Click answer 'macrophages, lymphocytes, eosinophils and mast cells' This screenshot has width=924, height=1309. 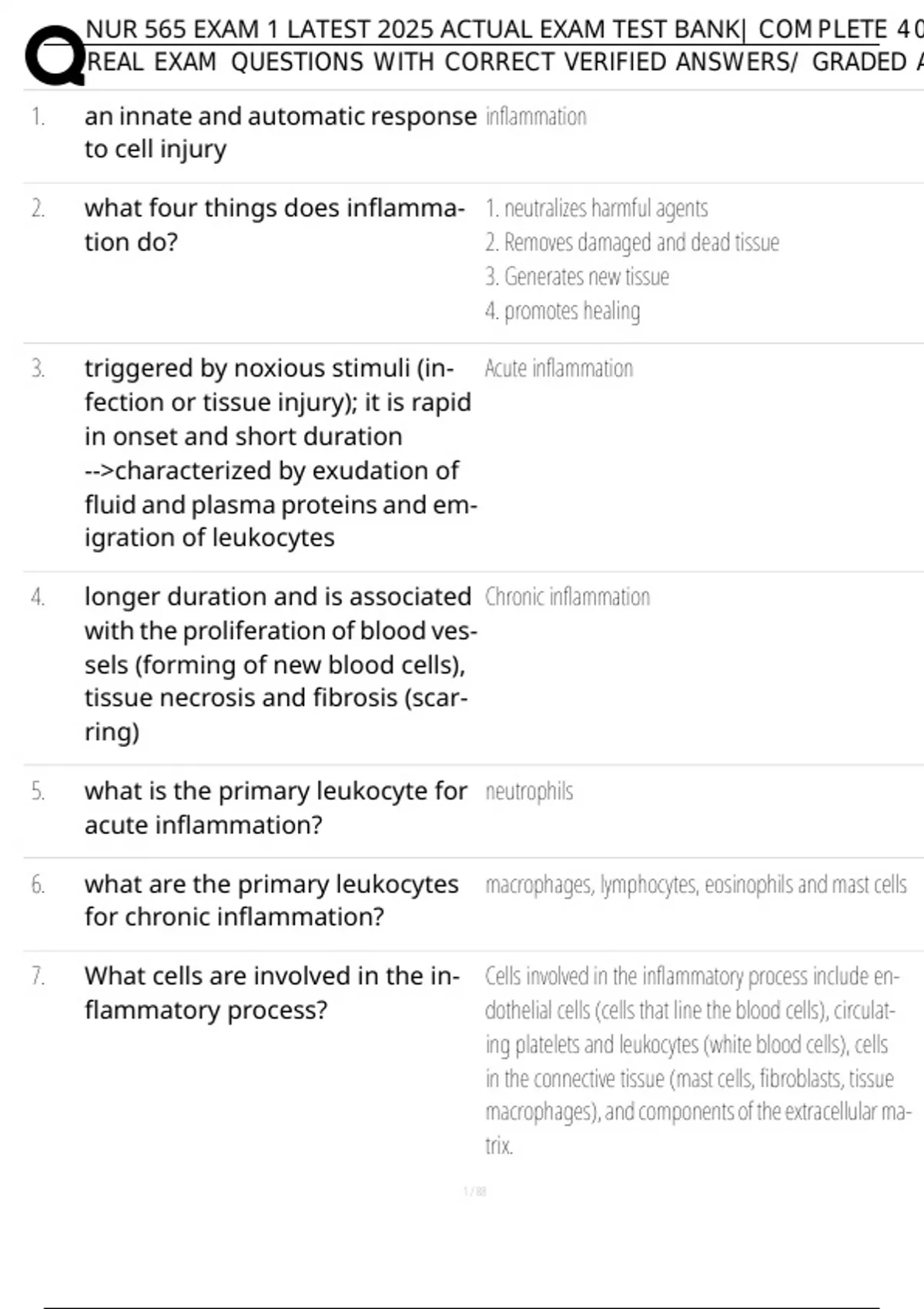point(695,885)
